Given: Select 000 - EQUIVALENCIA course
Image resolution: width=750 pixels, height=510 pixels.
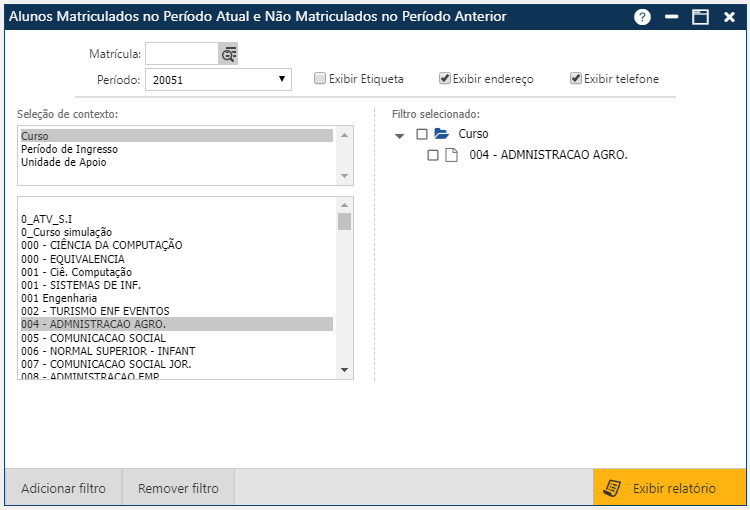Looking at the screenshot, I should click(176, 259).
